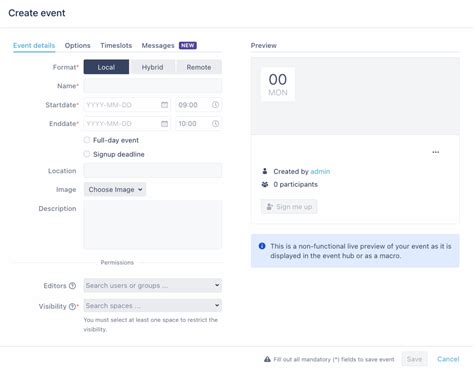474x370 pixels.
Task: Click the Preview heading
Action: click(264, 45)
